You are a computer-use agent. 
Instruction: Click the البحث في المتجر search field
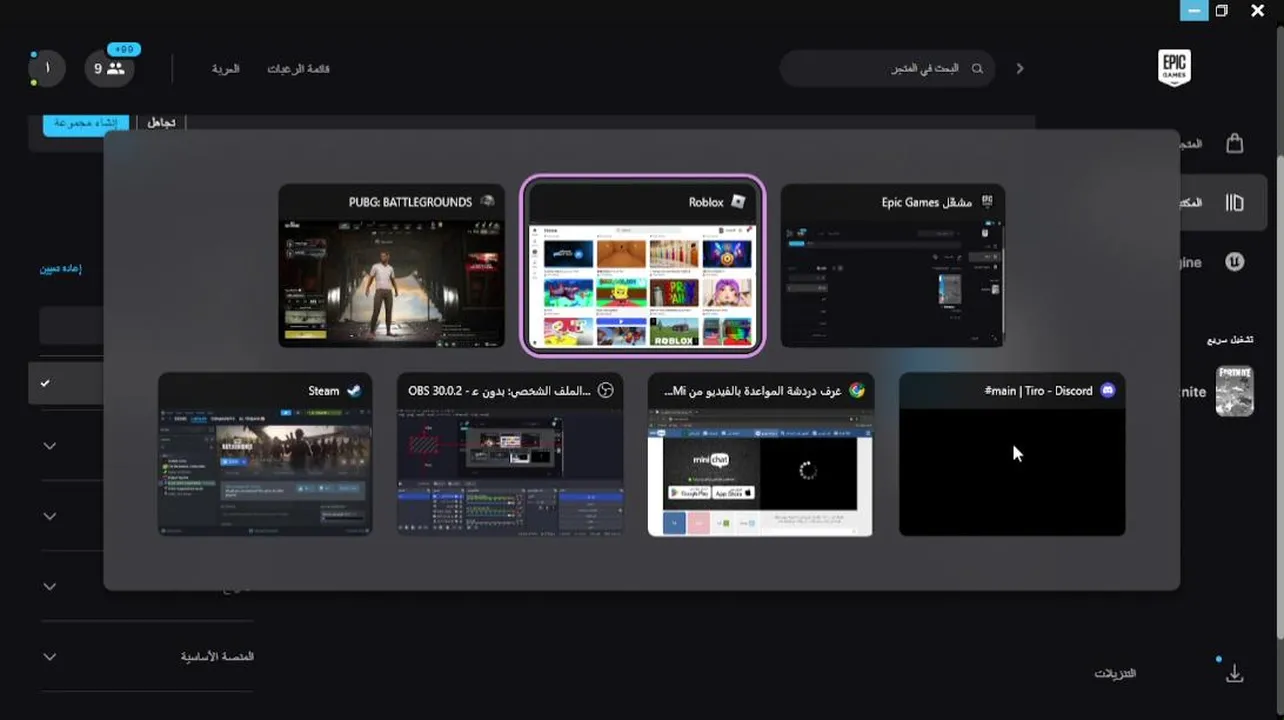tap(887, 69)
